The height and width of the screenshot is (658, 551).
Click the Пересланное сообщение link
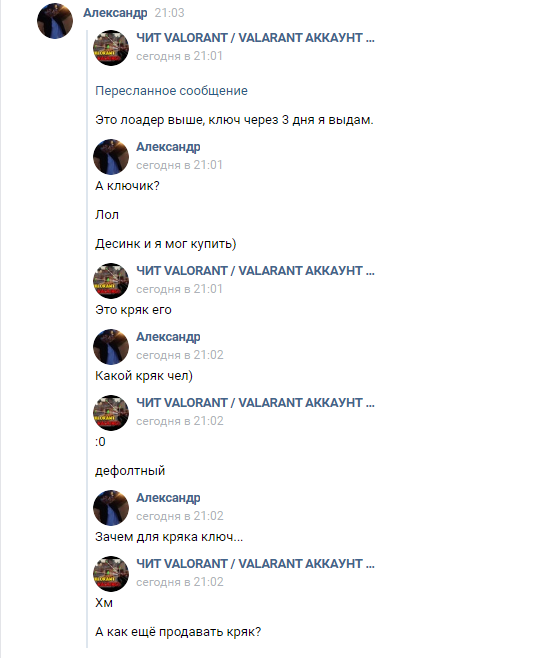pyautogui.click(x=171, y=91)
